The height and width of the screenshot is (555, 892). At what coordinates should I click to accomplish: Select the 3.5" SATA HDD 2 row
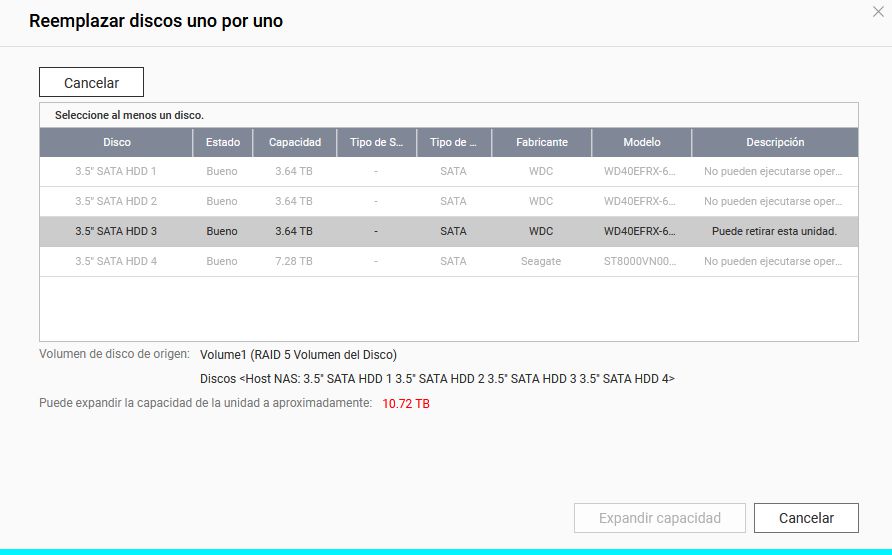click(x=116, y=202)
